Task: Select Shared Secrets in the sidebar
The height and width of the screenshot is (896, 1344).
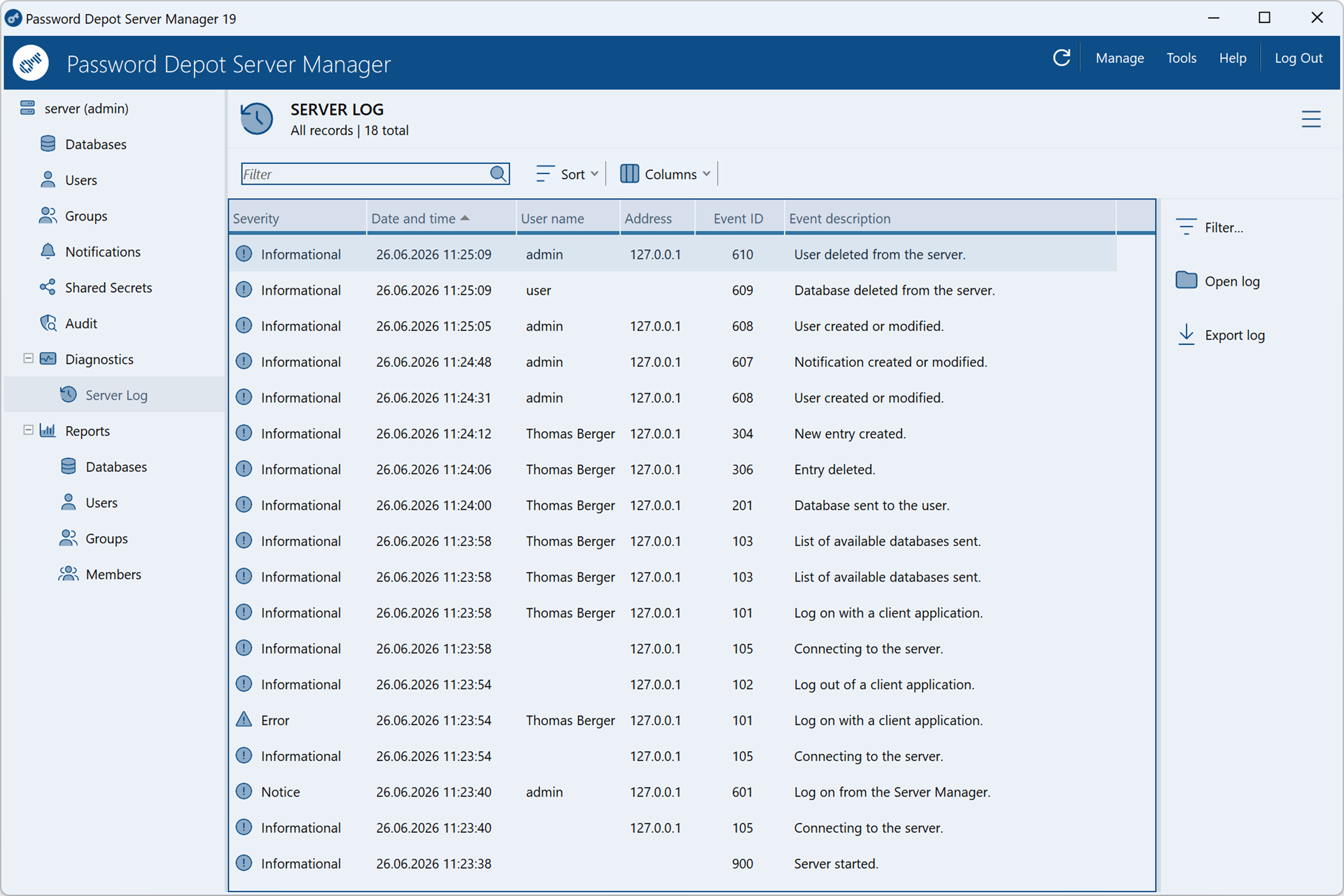Action: click(108, 288)
